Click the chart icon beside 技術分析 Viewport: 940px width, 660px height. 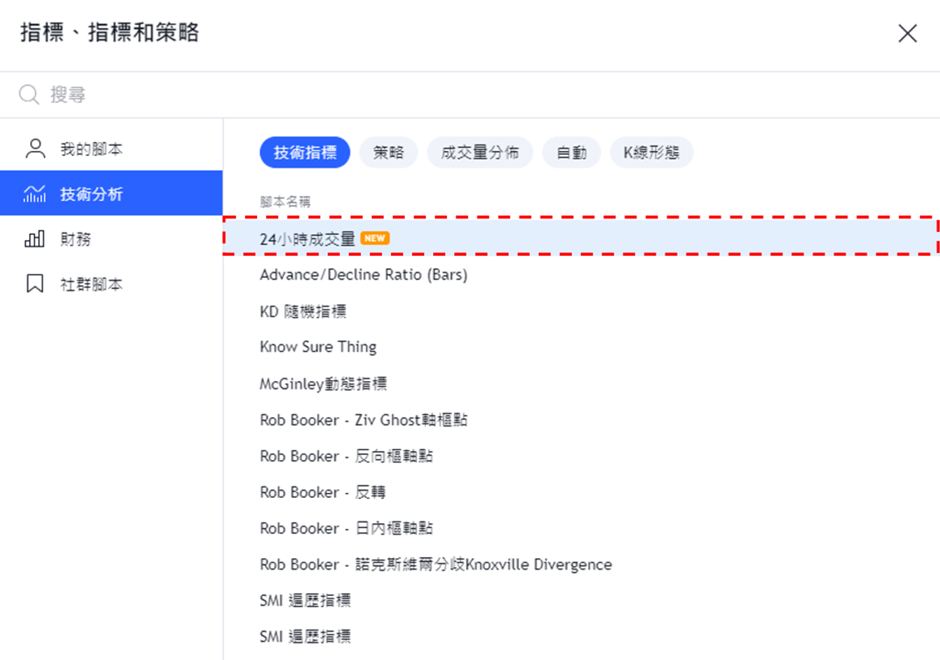(x=35, y=194)
